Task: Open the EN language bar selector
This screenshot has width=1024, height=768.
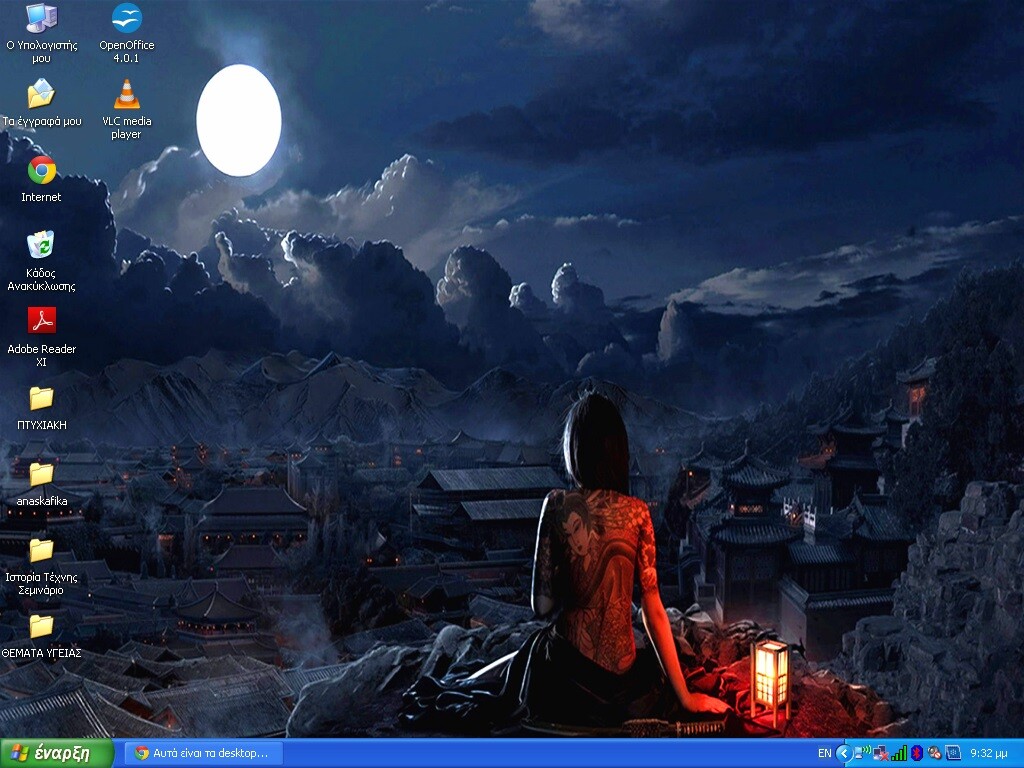Action: [x=825, y=754]
